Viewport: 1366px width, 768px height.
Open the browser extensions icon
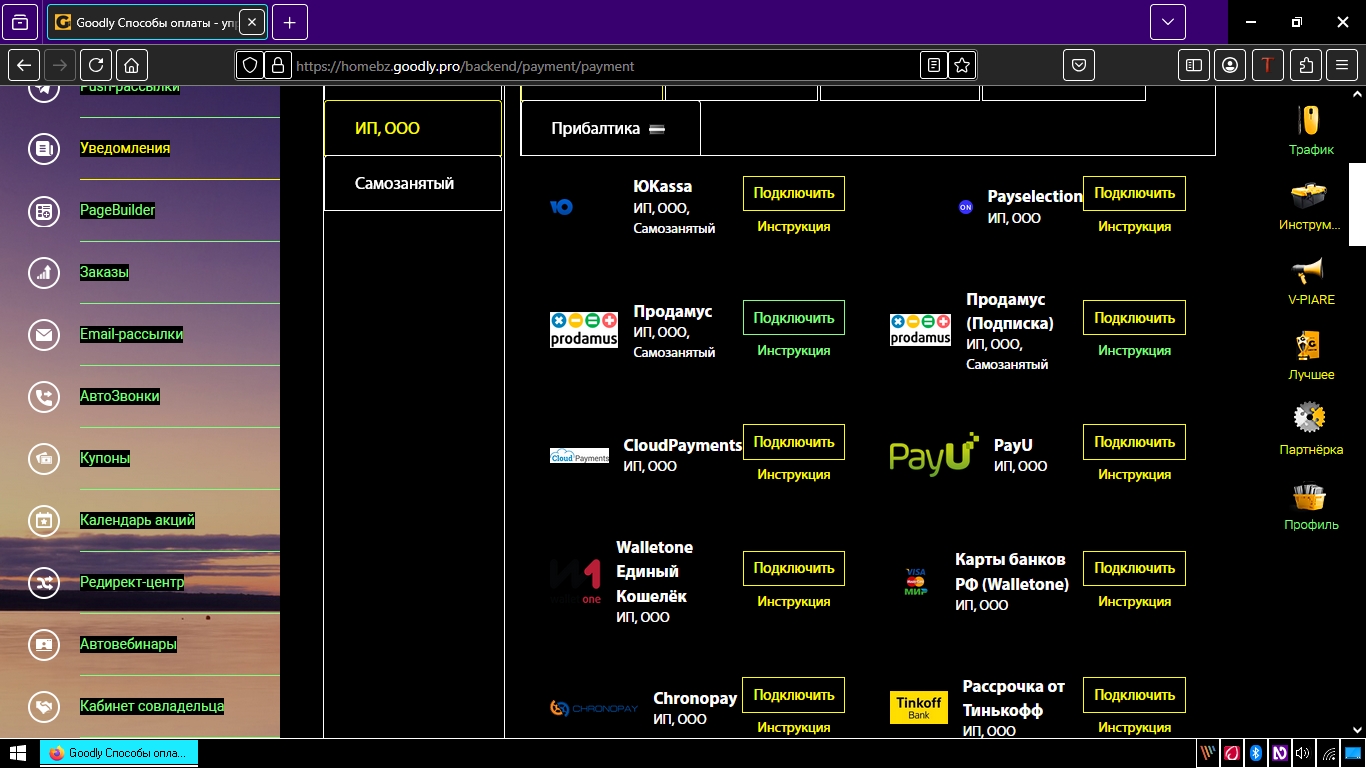pos(1306,65)
